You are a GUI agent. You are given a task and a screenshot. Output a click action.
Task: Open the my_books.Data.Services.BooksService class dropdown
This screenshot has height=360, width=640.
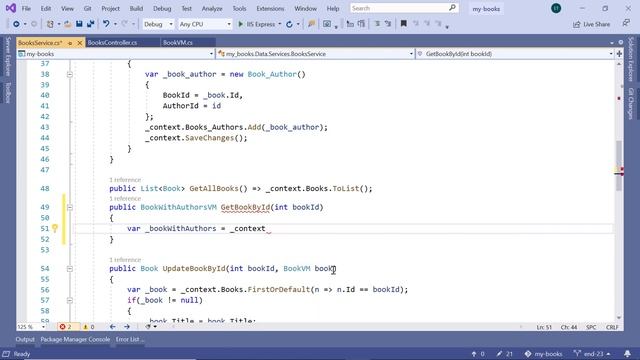[x=315, y=54]
